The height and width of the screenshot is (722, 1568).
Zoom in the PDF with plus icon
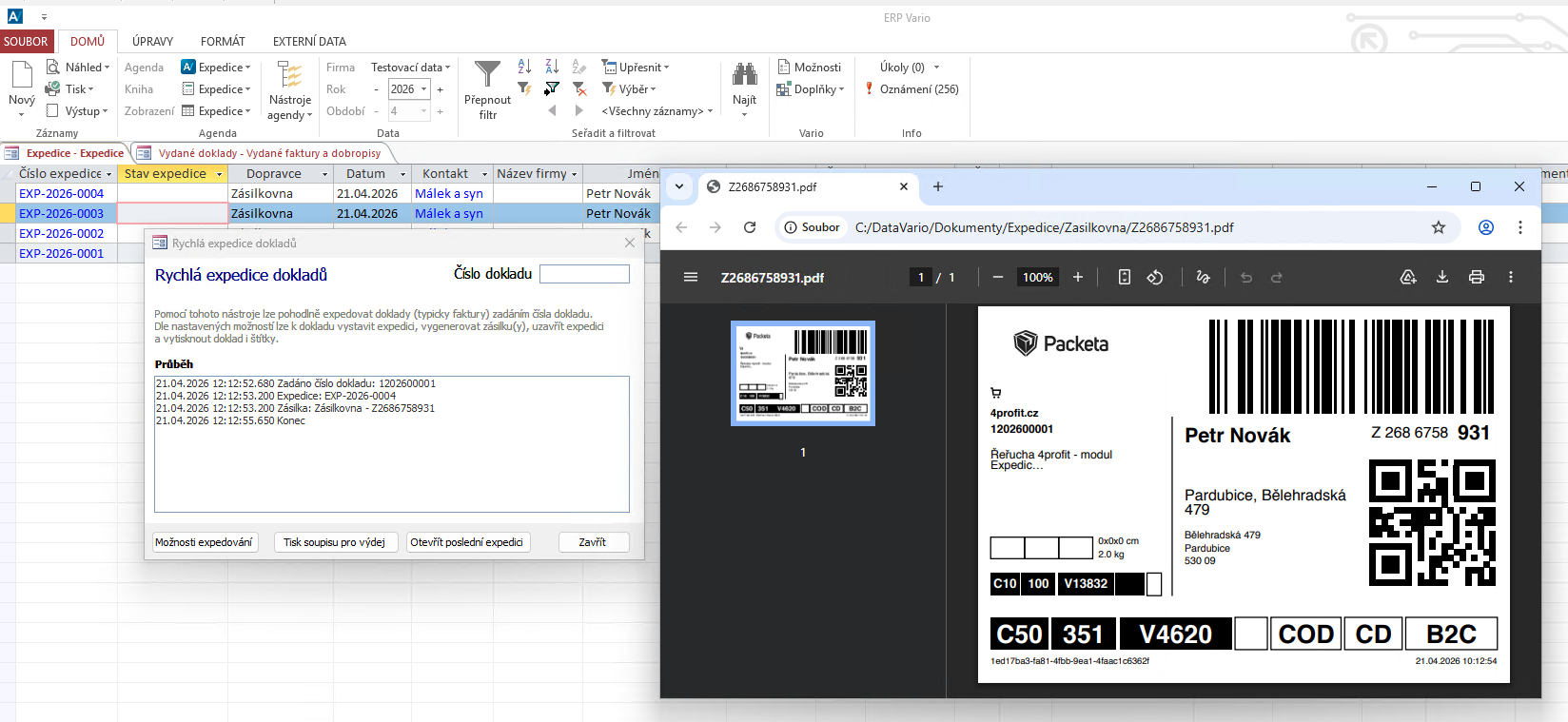[1078, 277]
